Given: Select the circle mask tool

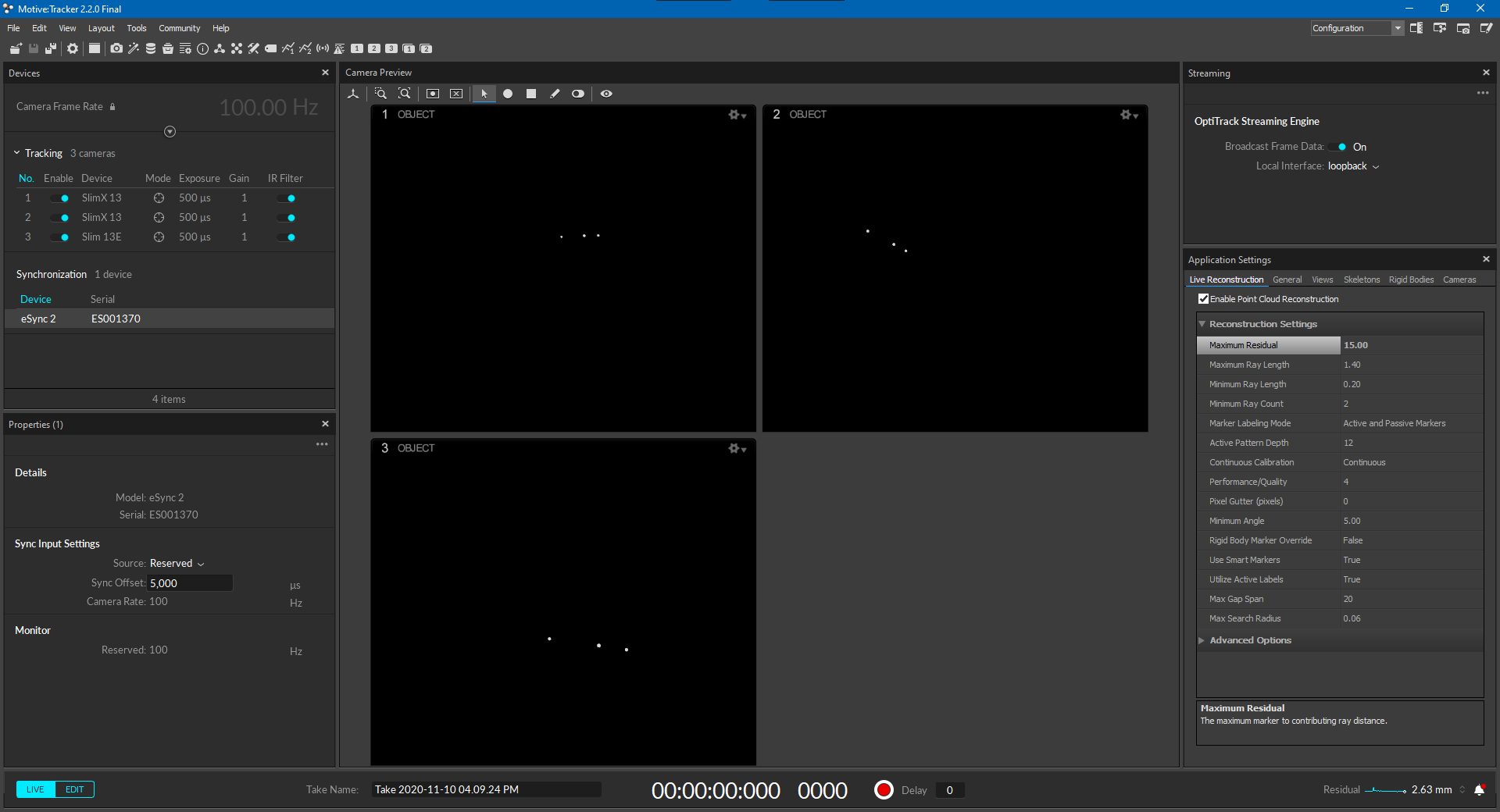Looking at the screenshot, I should pyautogui.click(x=508, y=94).
